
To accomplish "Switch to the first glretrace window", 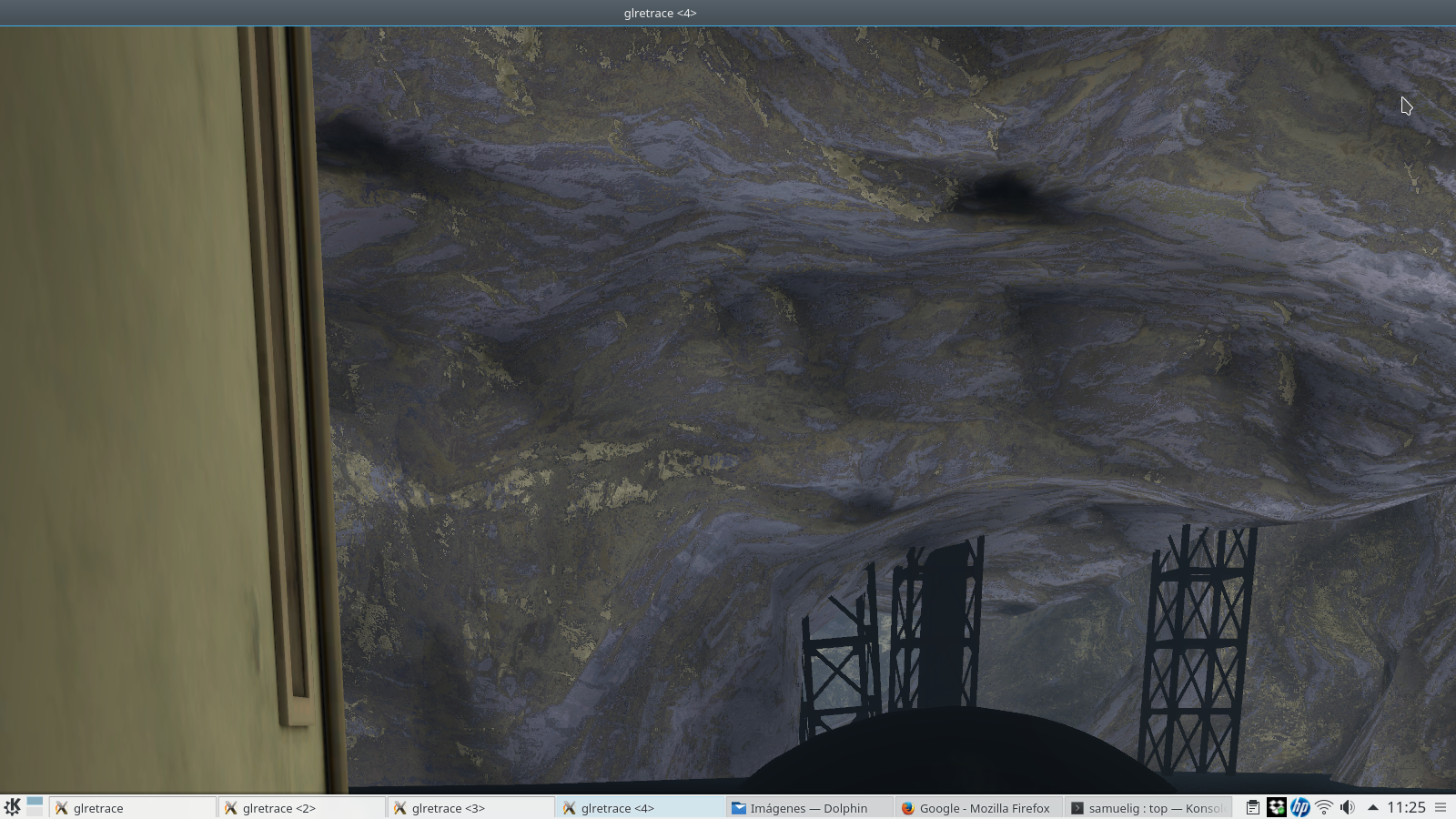I will click(x=133, y=808).
